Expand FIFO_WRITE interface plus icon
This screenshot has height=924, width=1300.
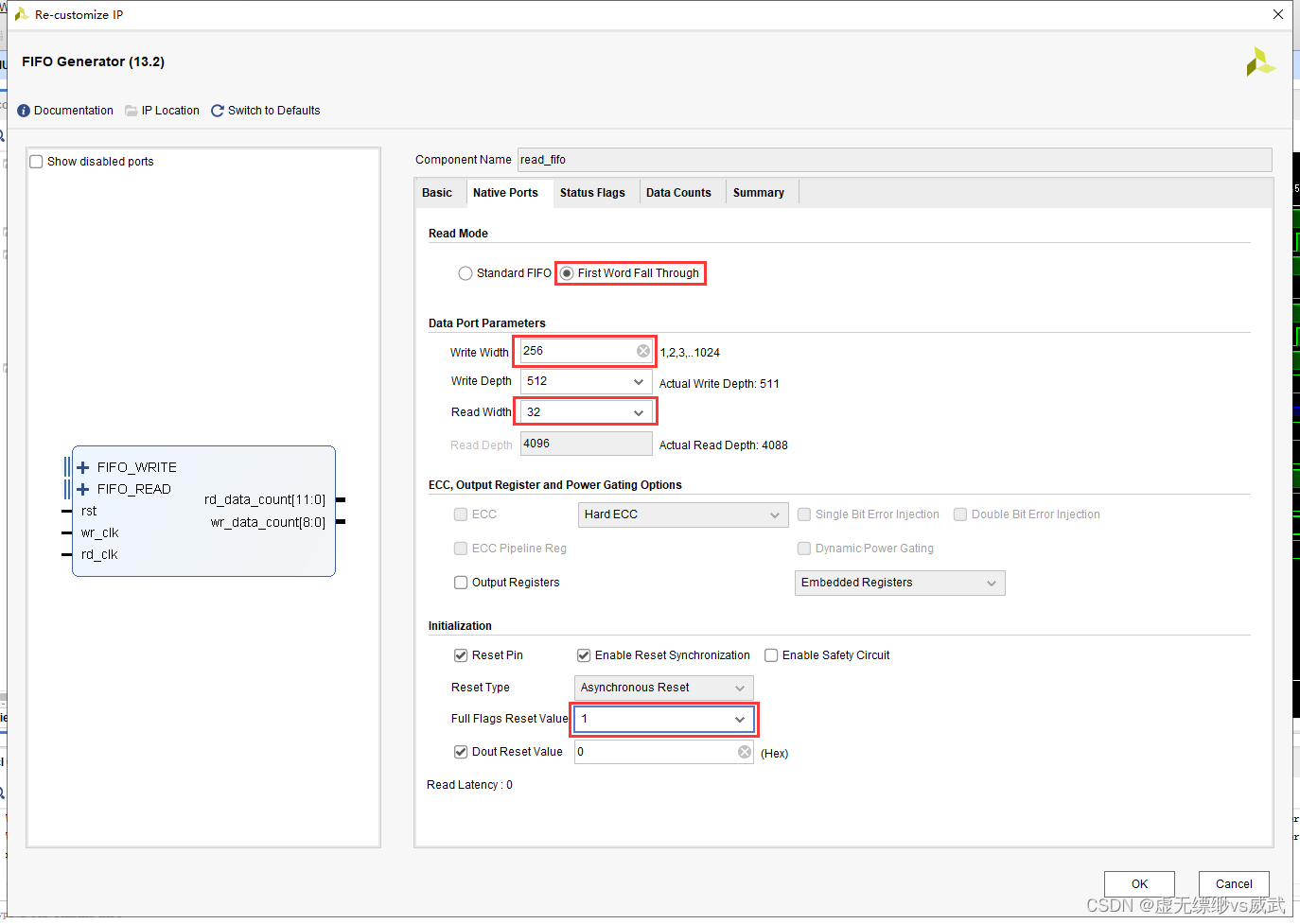coord(83,467)
